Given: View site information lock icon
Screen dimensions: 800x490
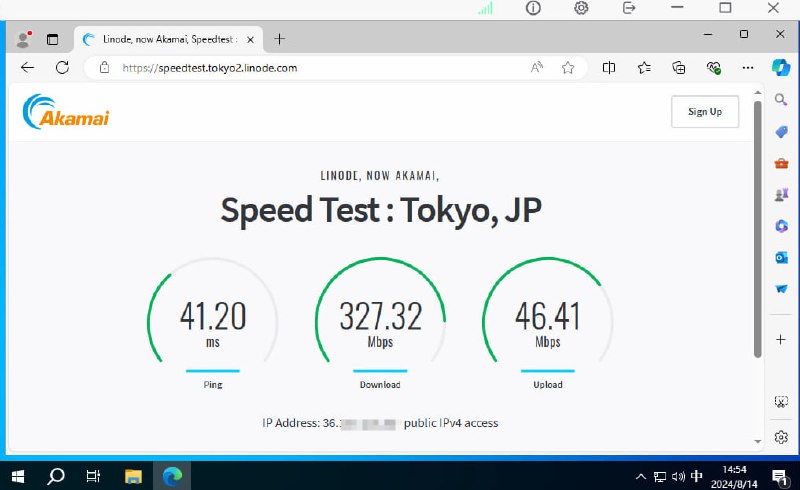Looking at the screenshot, I should (104, 67).
